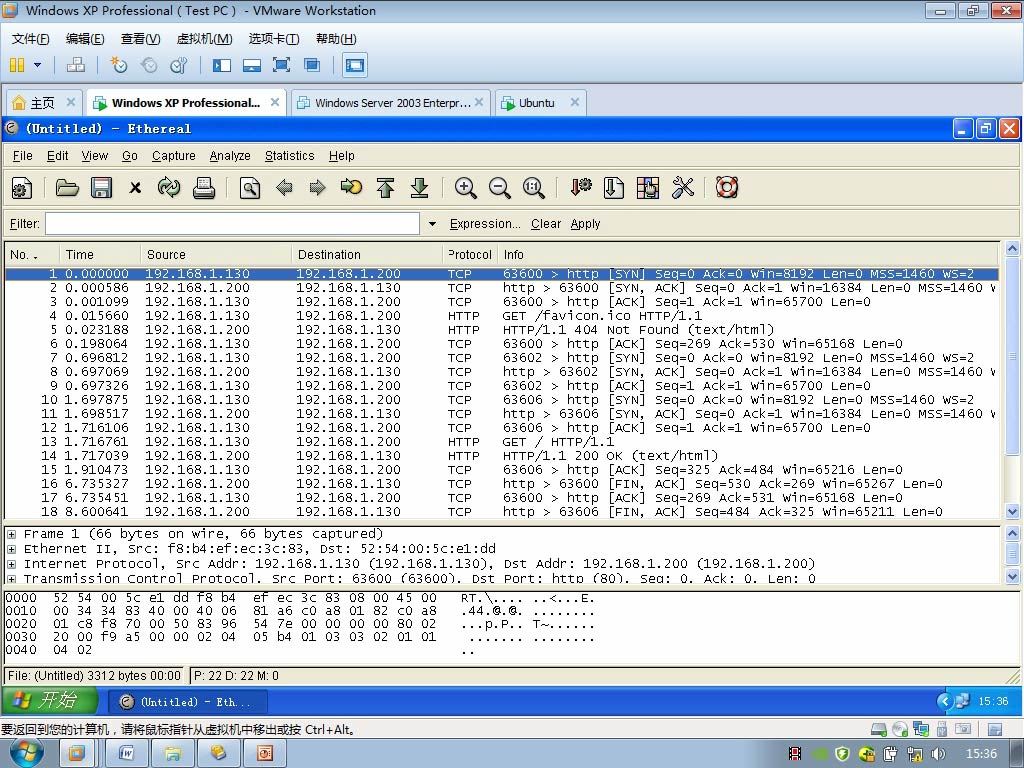The image size is (1024, 768).
Task: Open the Capture menu in Ethereal
Action: click(x=174, y=156)
